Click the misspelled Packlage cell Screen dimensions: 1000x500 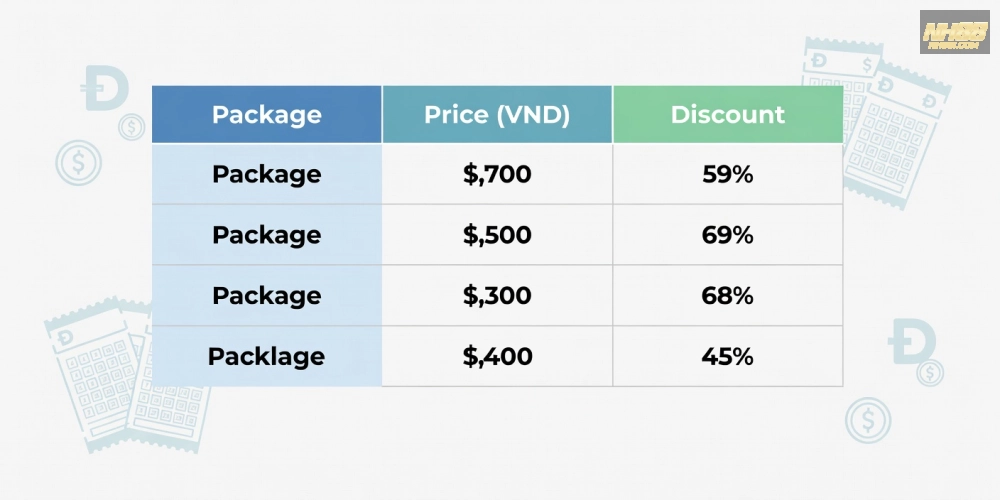pyautogui.click(x=267, y=356)
